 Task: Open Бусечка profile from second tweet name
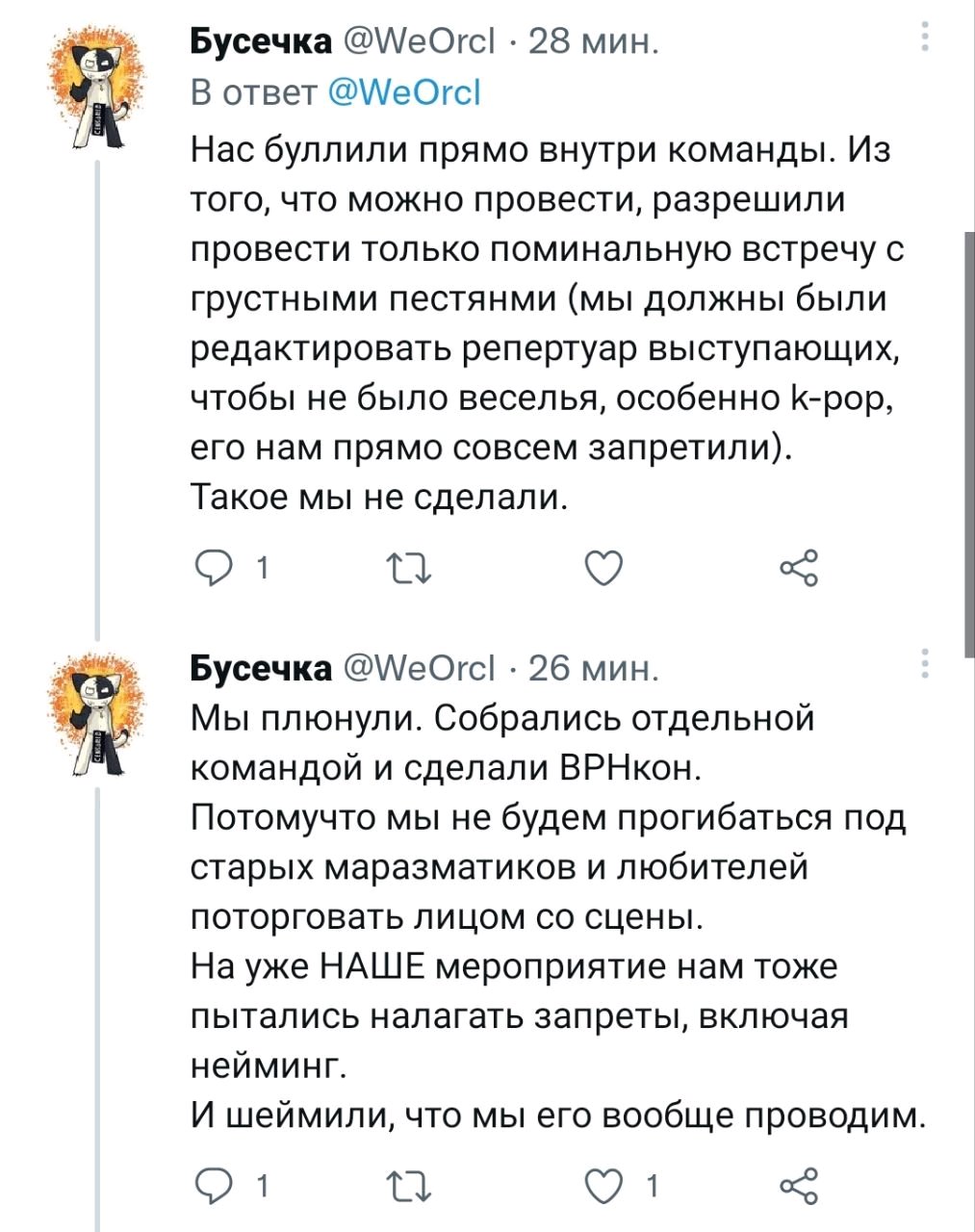pyautogui.click(x=260, y=668)
